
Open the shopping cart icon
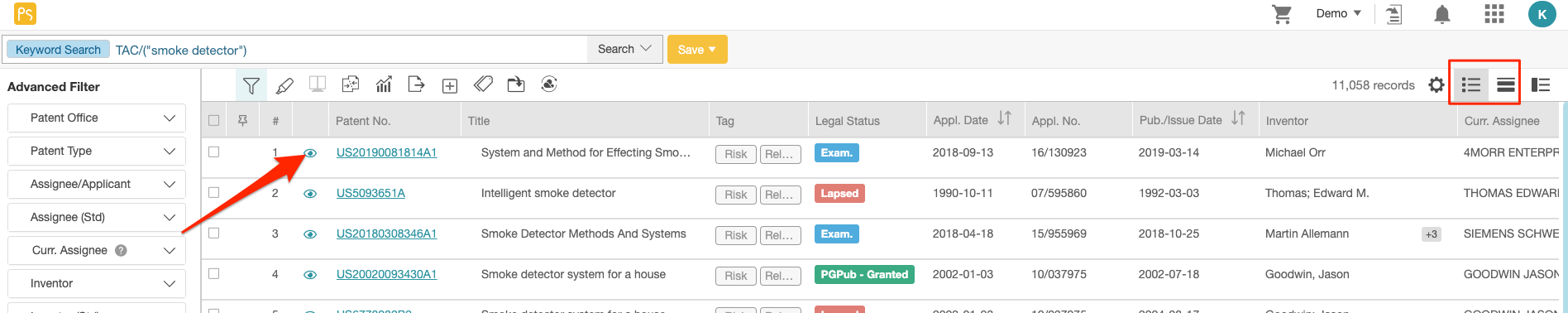[x=1282, y=14]
